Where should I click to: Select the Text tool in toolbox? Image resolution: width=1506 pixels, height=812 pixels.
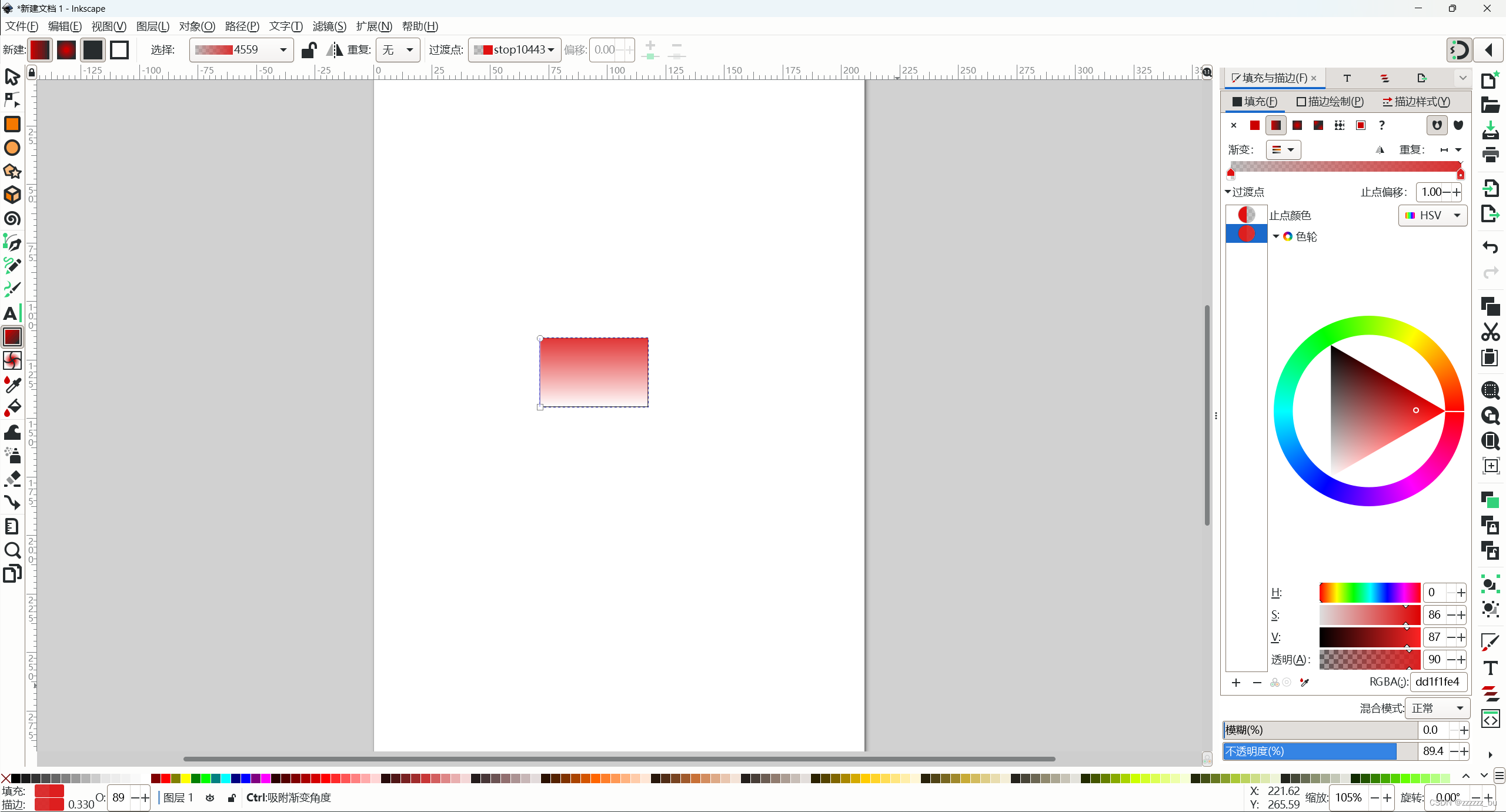pos(12,313)
